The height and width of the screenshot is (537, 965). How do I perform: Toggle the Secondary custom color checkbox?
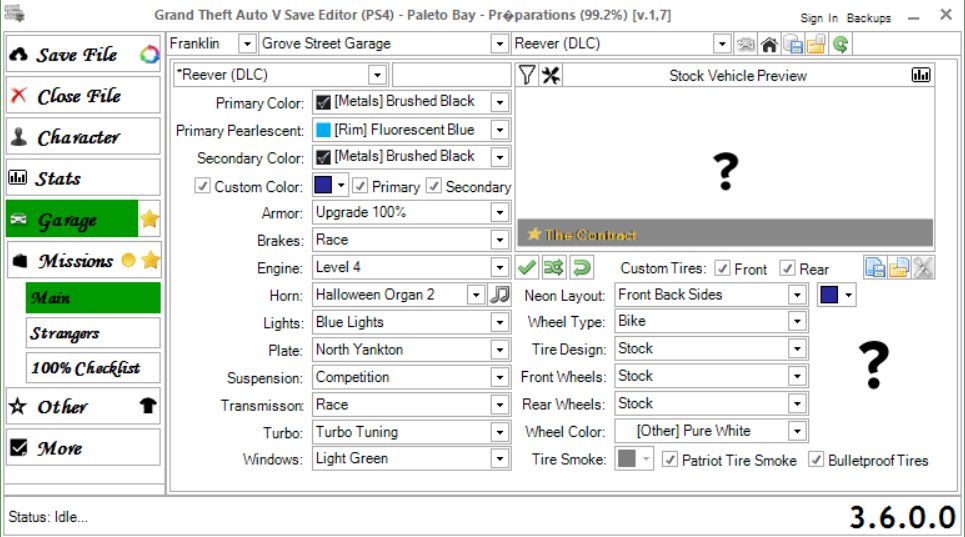[x=434, y=186]
